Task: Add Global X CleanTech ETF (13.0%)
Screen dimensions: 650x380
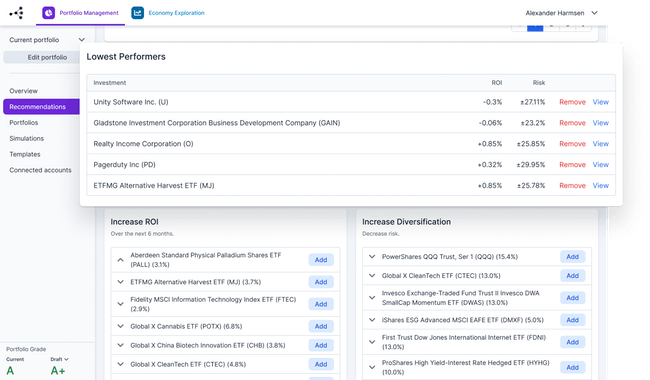Action: click(572, 276)
